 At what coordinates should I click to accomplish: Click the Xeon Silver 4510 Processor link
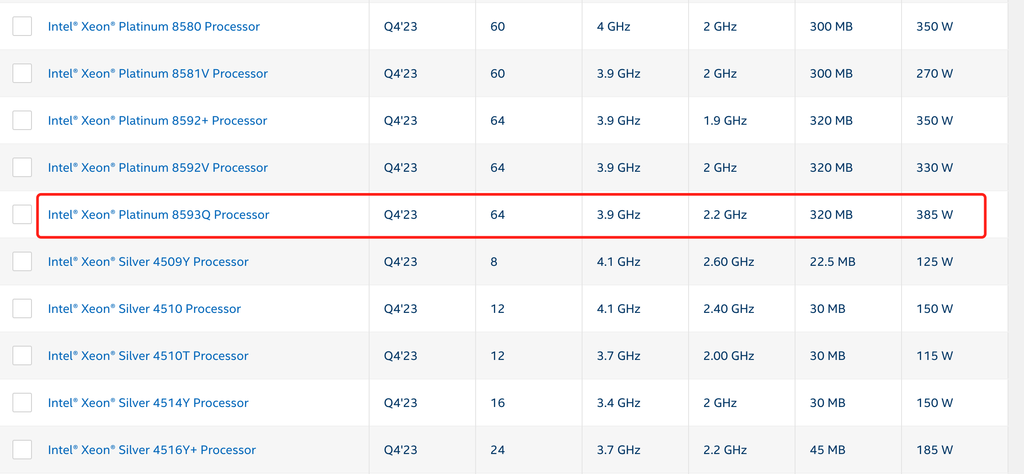click(144, 309)
